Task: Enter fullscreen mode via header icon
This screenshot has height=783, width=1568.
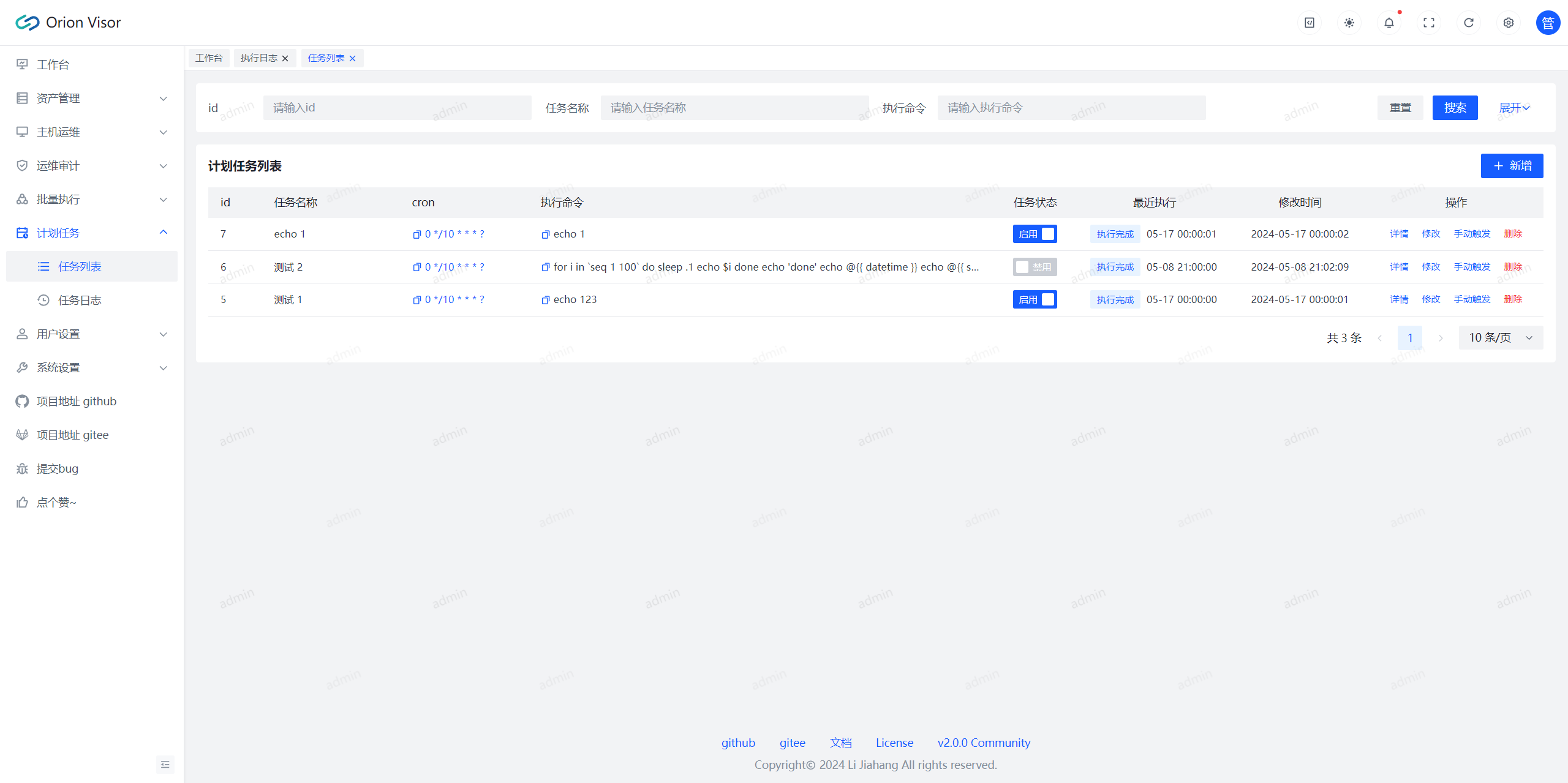Action: (x=1428, y=23)
